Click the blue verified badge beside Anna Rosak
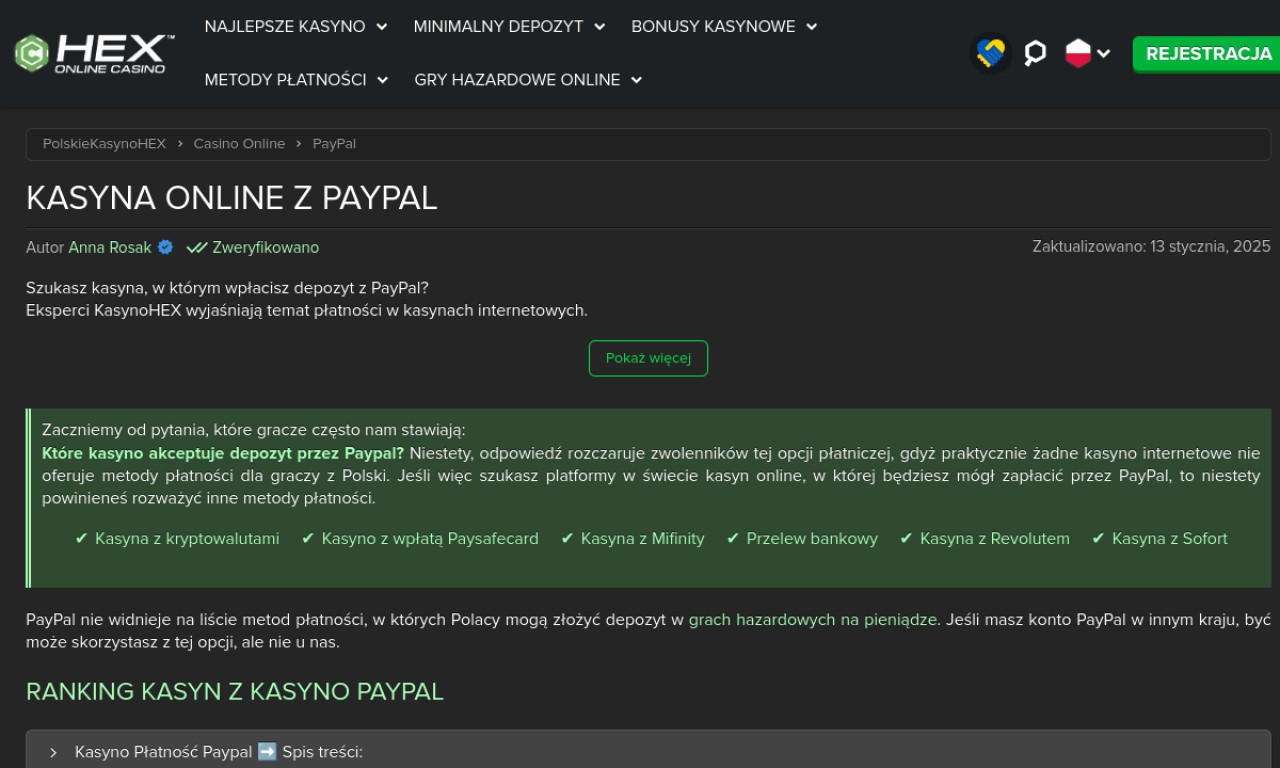Viewport: 1280px width, 768px height. pyautogui.click(x=166, y=247)
